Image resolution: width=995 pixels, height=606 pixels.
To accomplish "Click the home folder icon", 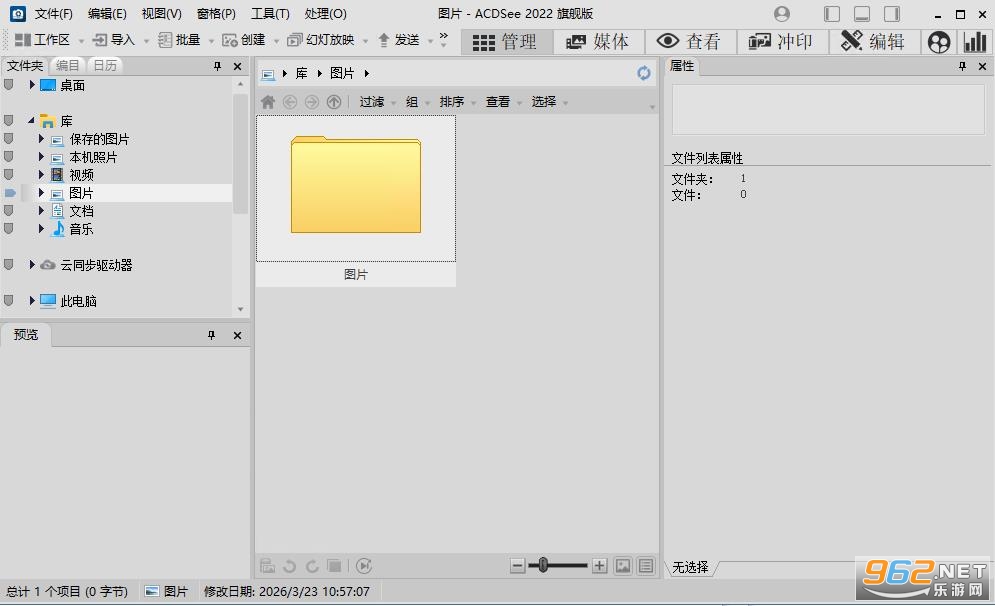I will click(x=268, y=102).
